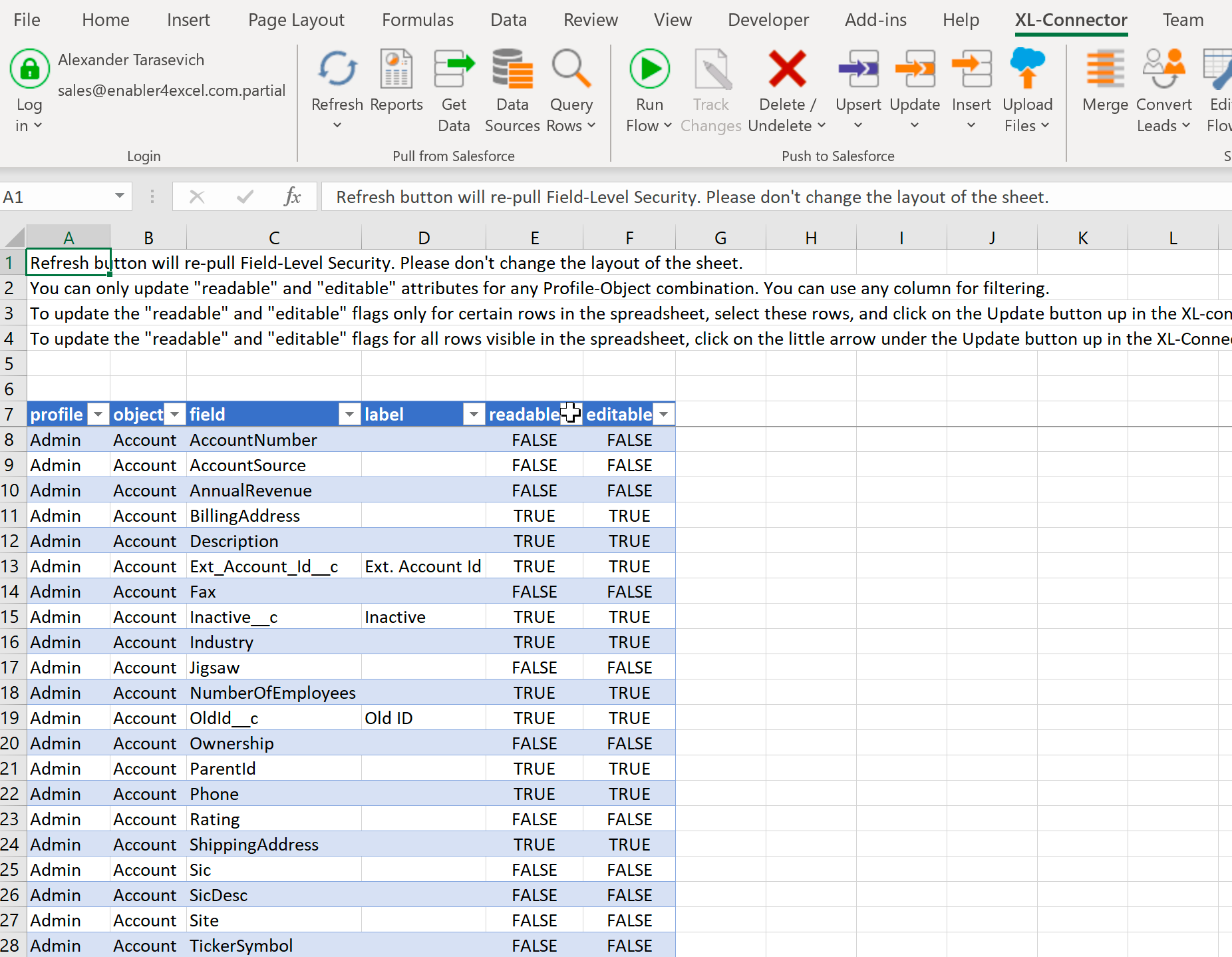
Task: Open the field column filter
Action: [349, 415]
